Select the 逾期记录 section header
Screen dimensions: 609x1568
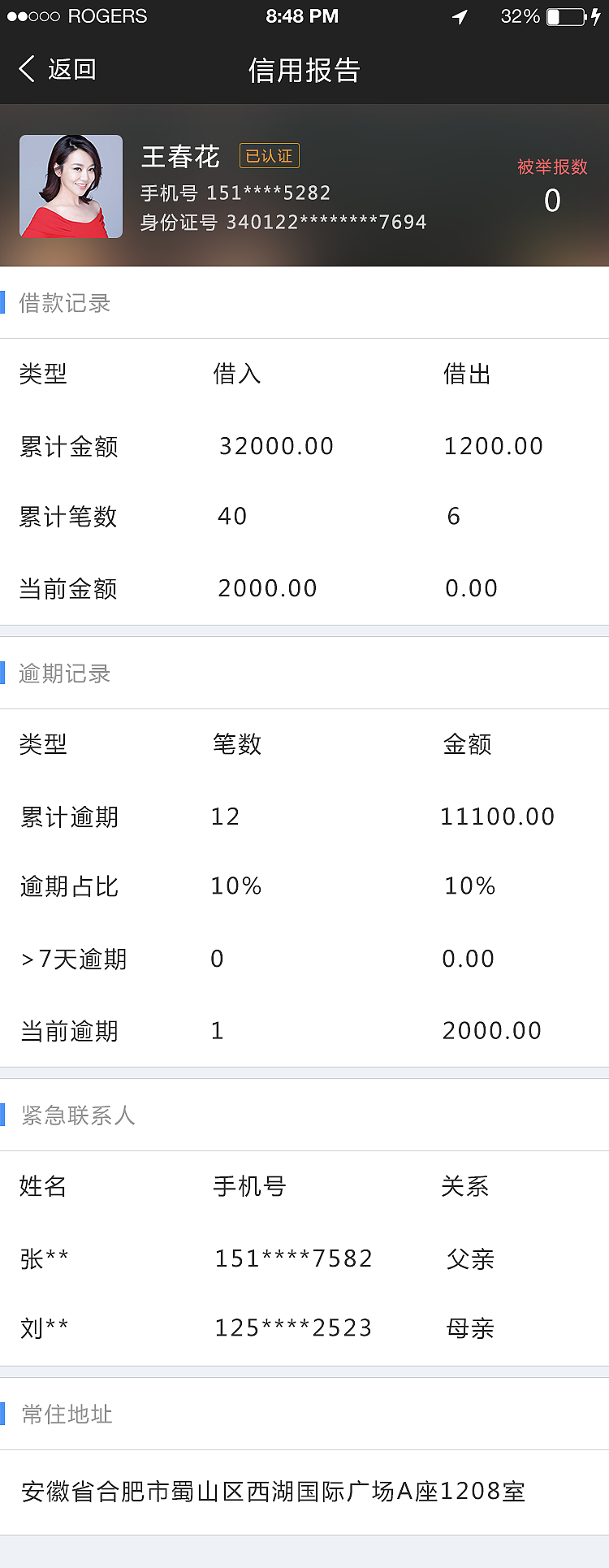[x=65, y=674]
